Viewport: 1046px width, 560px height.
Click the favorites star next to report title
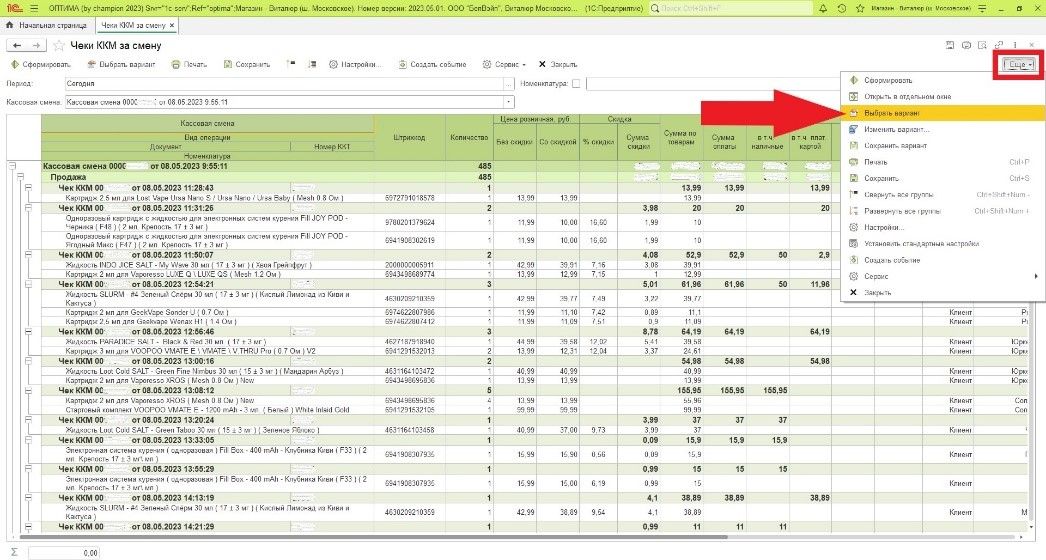pos(58,46)
